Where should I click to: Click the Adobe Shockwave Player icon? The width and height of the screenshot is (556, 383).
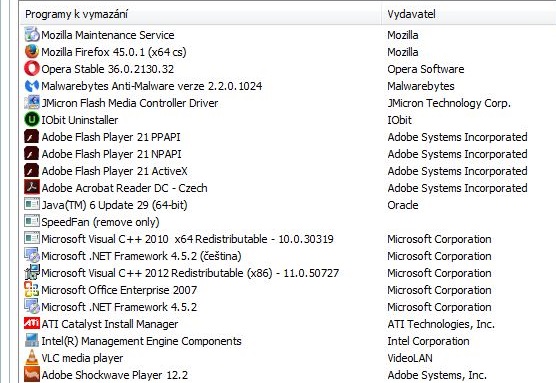click(x=32, y=374)
